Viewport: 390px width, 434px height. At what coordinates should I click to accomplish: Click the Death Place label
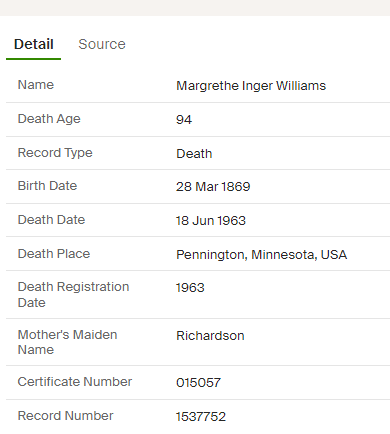coord(54,254)
